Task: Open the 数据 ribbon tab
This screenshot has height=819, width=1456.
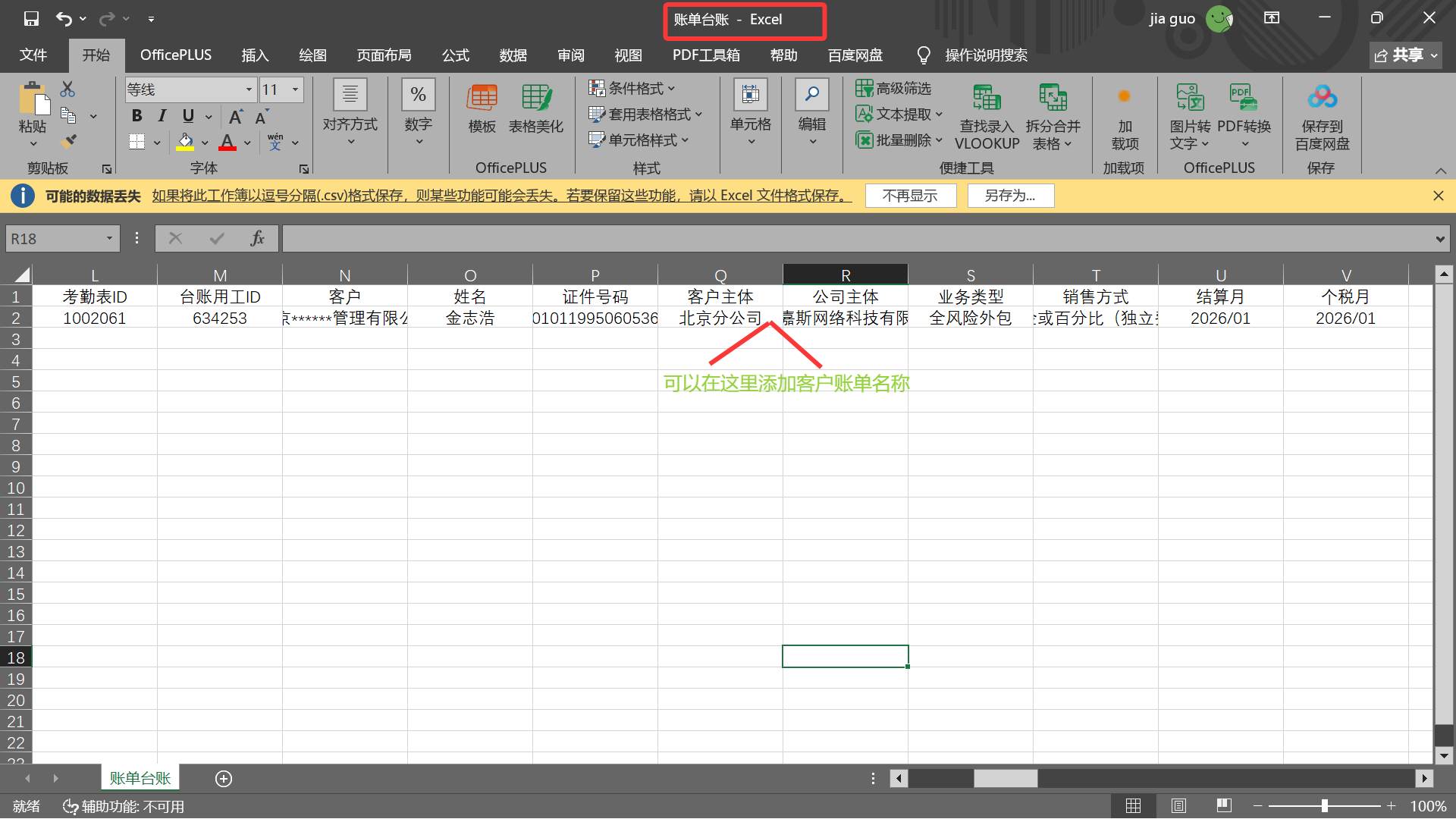Action: 513,55
